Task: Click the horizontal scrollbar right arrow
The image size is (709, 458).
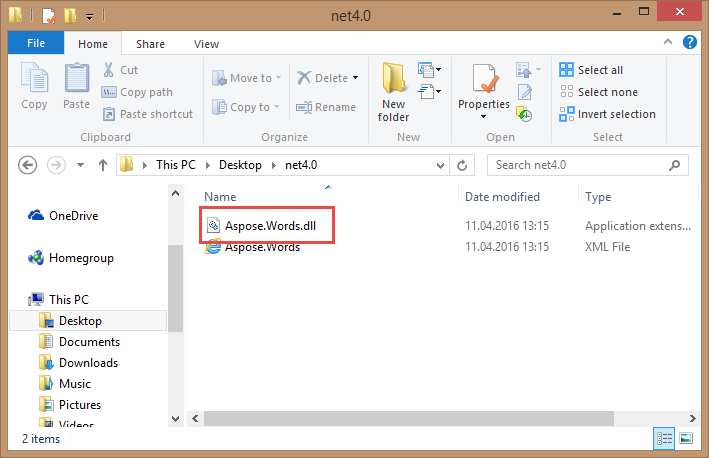Action: [x=692, y=419]
